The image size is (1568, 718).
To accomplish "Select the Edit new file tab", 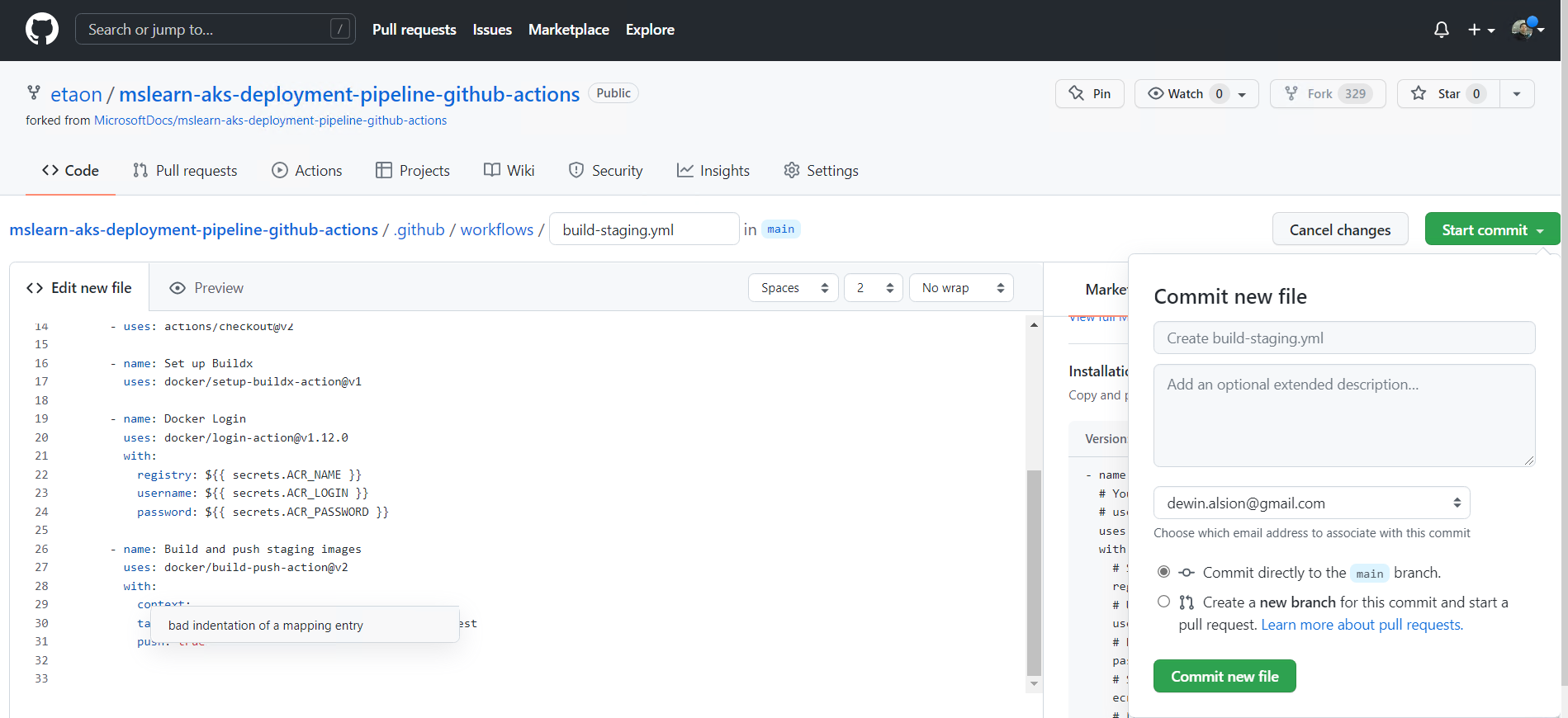I will [x=79, y=287].
